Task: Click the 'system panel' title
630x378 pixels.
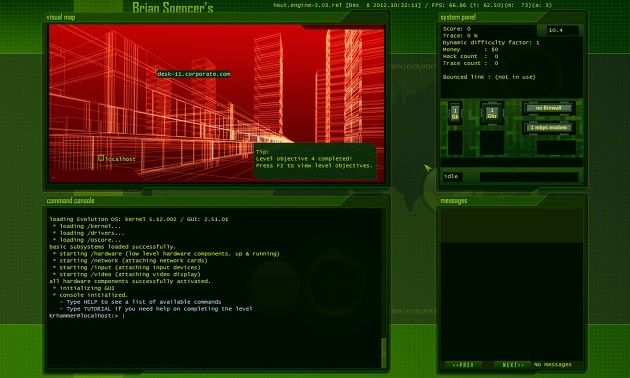Action: tap(458, 17)
